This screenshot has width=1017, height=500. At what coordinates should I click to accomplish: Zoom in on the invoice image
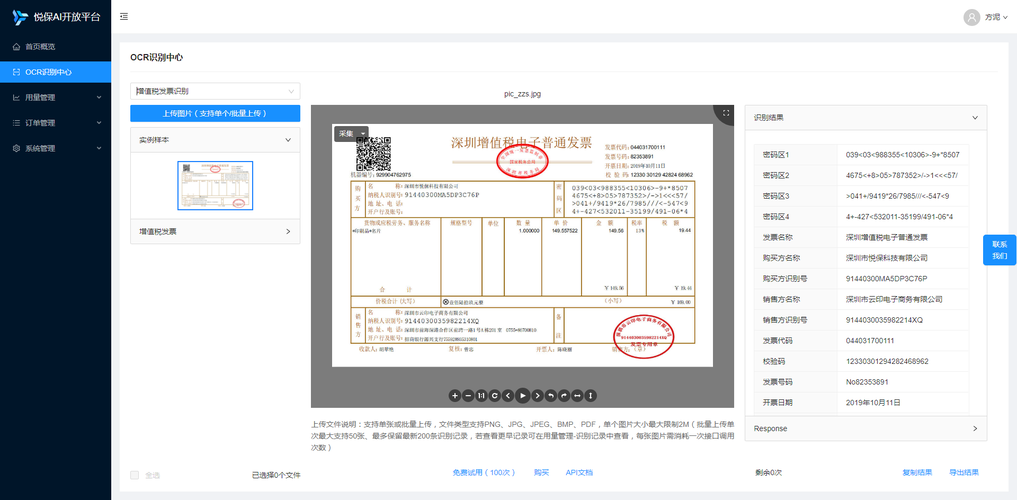pyautogui.click(x=455, y=395)
